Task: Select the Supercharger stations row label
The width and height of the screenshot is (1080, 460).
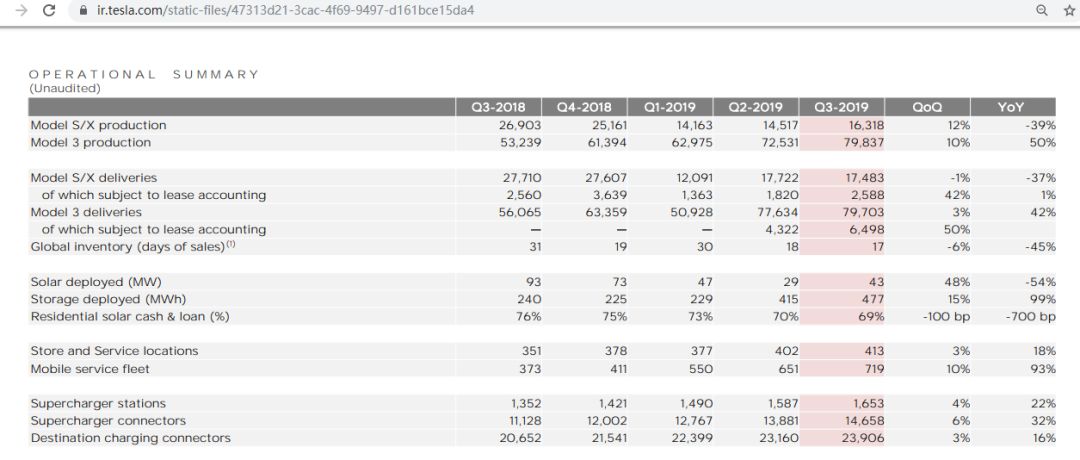Action: 98,404
